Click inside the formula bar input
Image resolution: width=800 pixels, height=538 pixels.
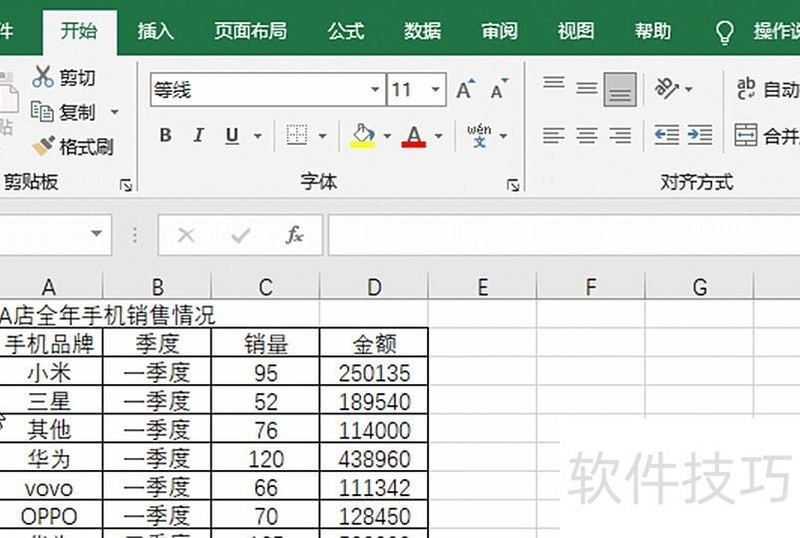564,235
